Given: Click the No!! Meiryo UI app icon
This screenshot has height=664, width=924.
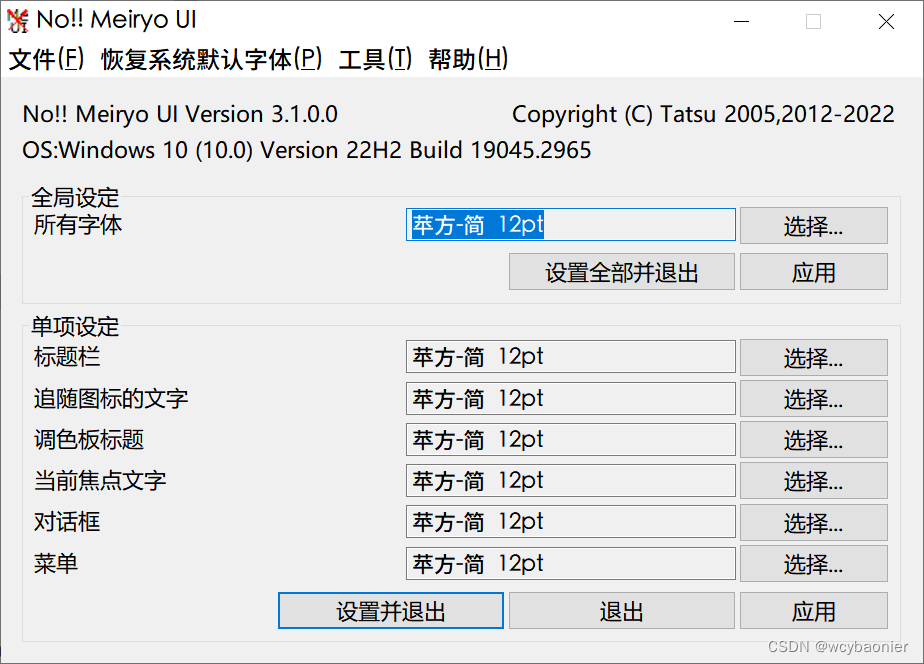Looking at the screenshot, I should click(17, 21).
